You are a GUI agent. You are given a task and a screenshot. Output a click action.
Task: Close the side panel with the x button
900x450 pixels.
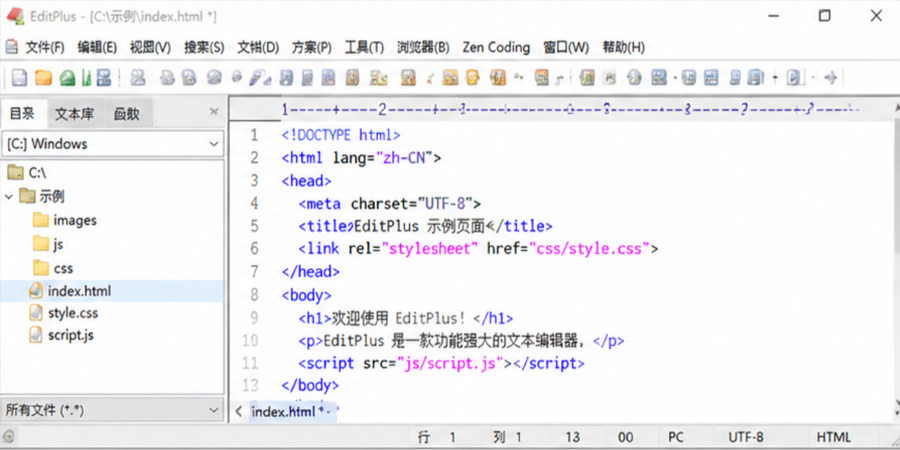(214, 111)
